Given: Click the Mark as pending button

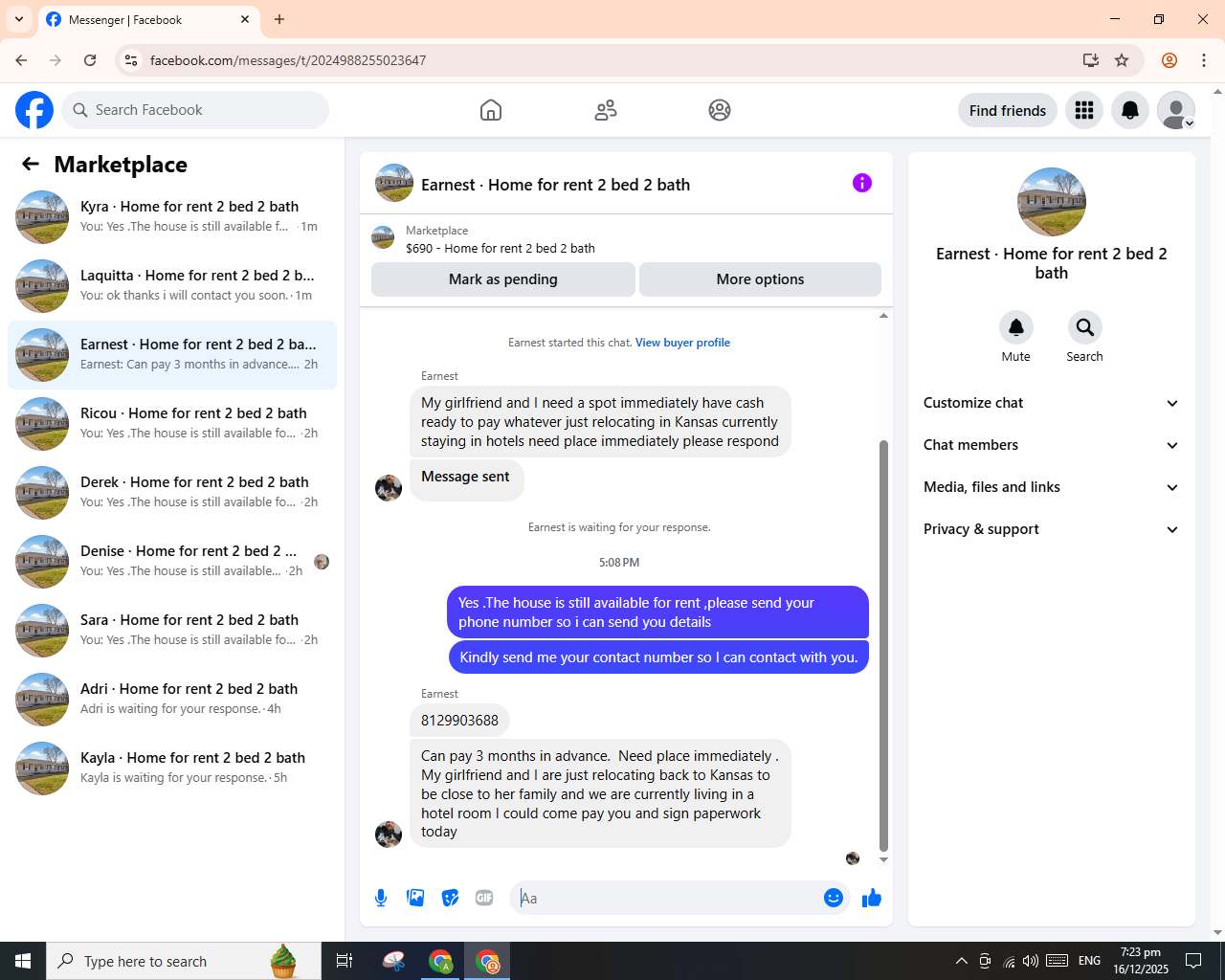Looking at the screenshot, I should click(x=503, y=279).
